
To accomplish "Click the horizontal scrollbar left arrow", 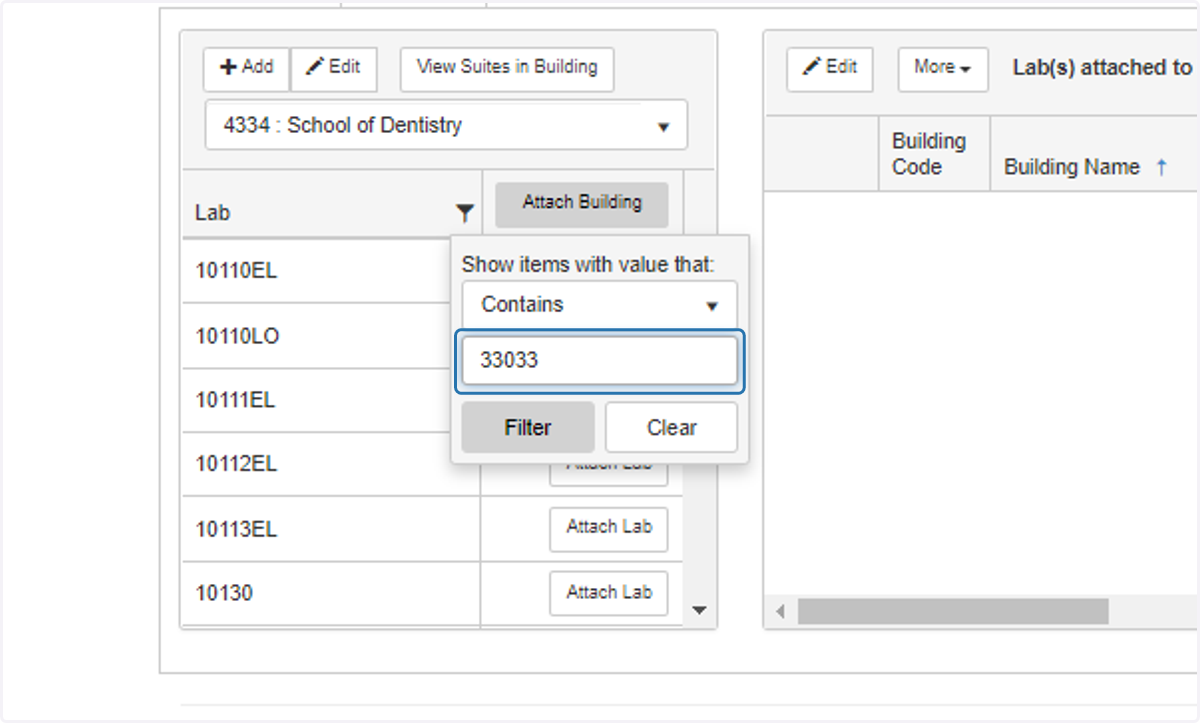I will 781,611.
